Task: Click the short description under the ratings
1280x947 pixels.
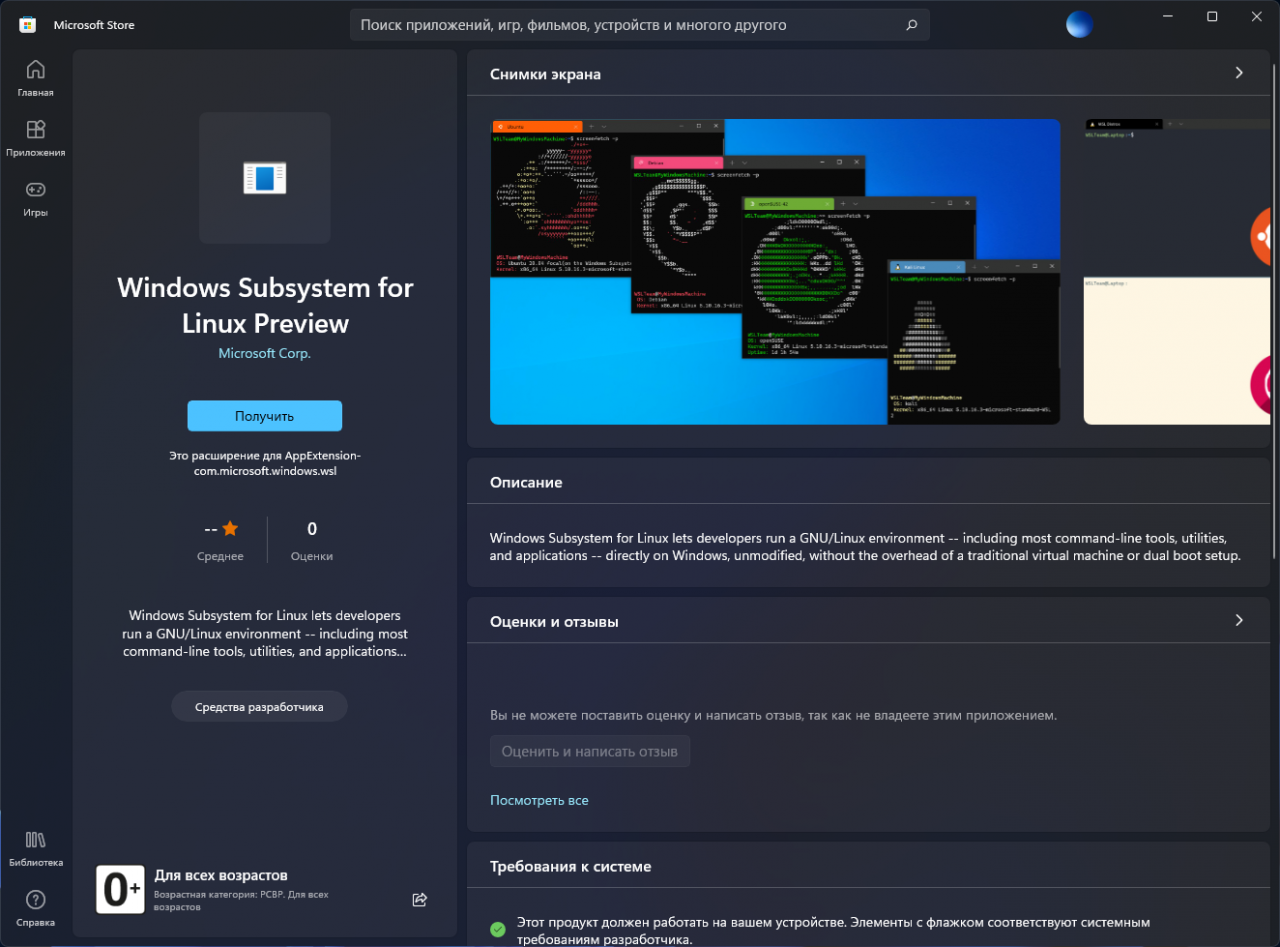Action: 265,633
